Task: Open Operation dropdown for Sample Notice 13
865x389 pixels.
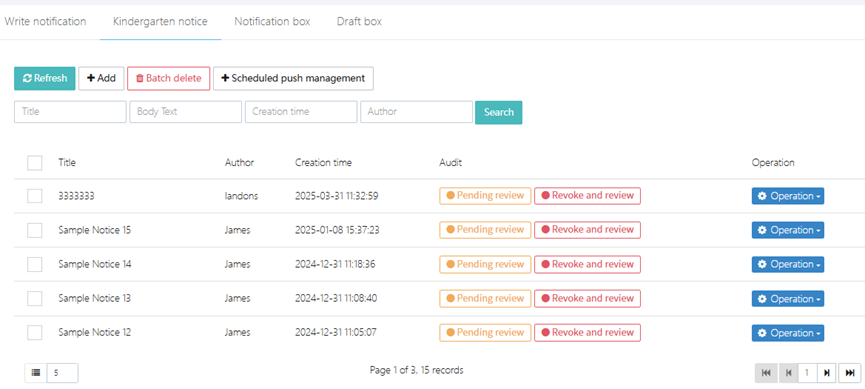Action: pos(788,299)
